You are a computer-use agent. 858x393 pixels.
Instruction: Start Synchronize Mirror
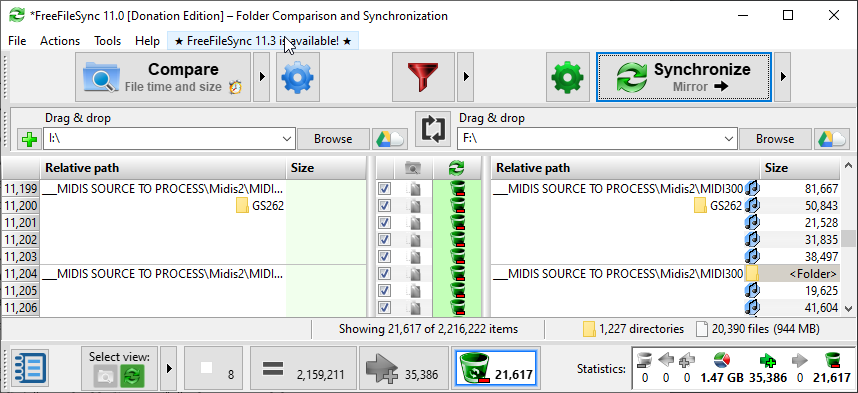pyautogui.click(x=684, y=77)
